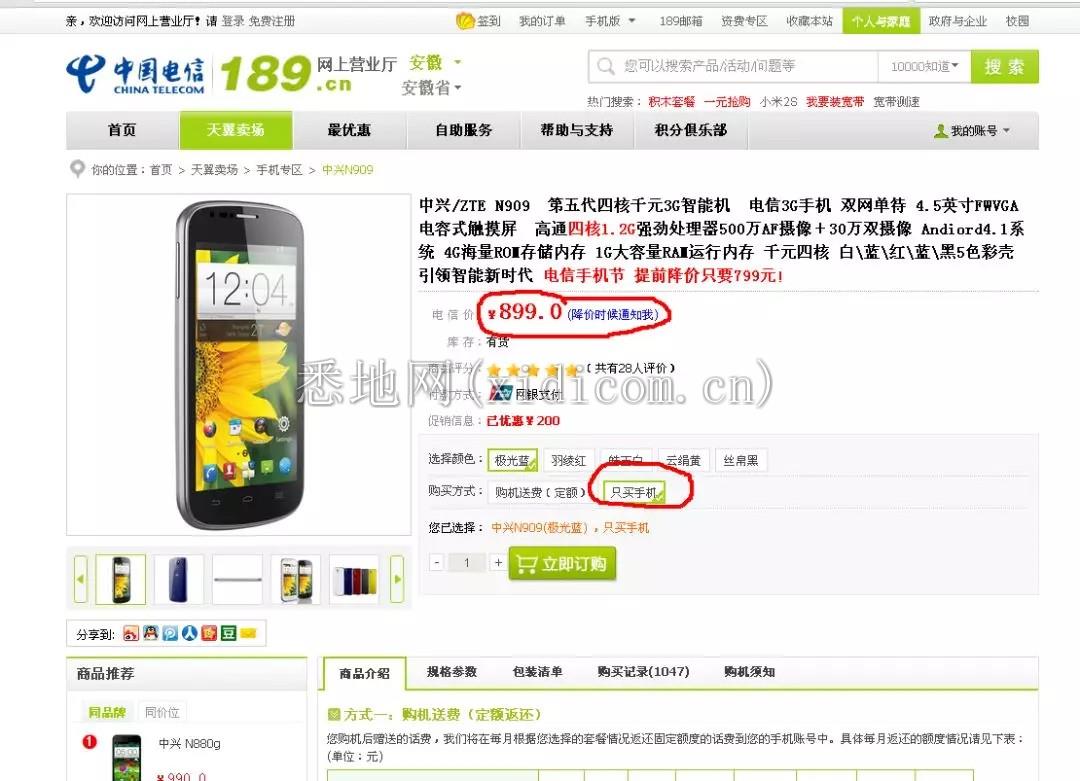Click the 立即订购 order button
Screen dimensions: 1080x781
click(x=562, y=564)
